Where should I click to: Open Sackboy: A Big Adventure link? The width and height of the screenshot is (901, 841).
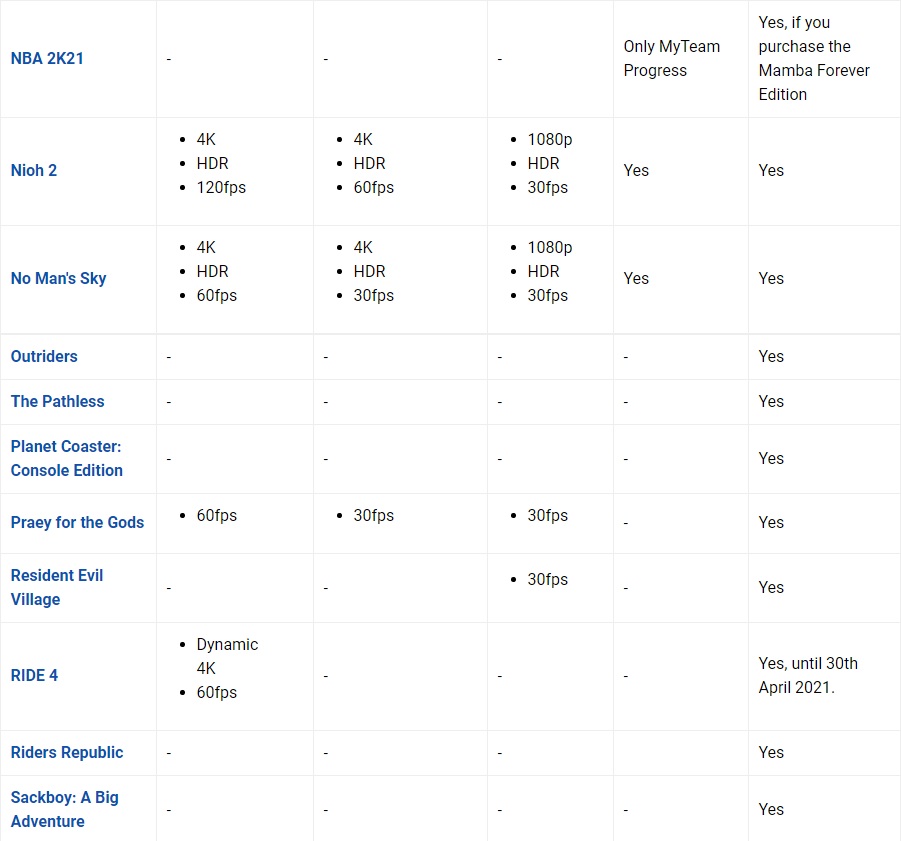64,809
